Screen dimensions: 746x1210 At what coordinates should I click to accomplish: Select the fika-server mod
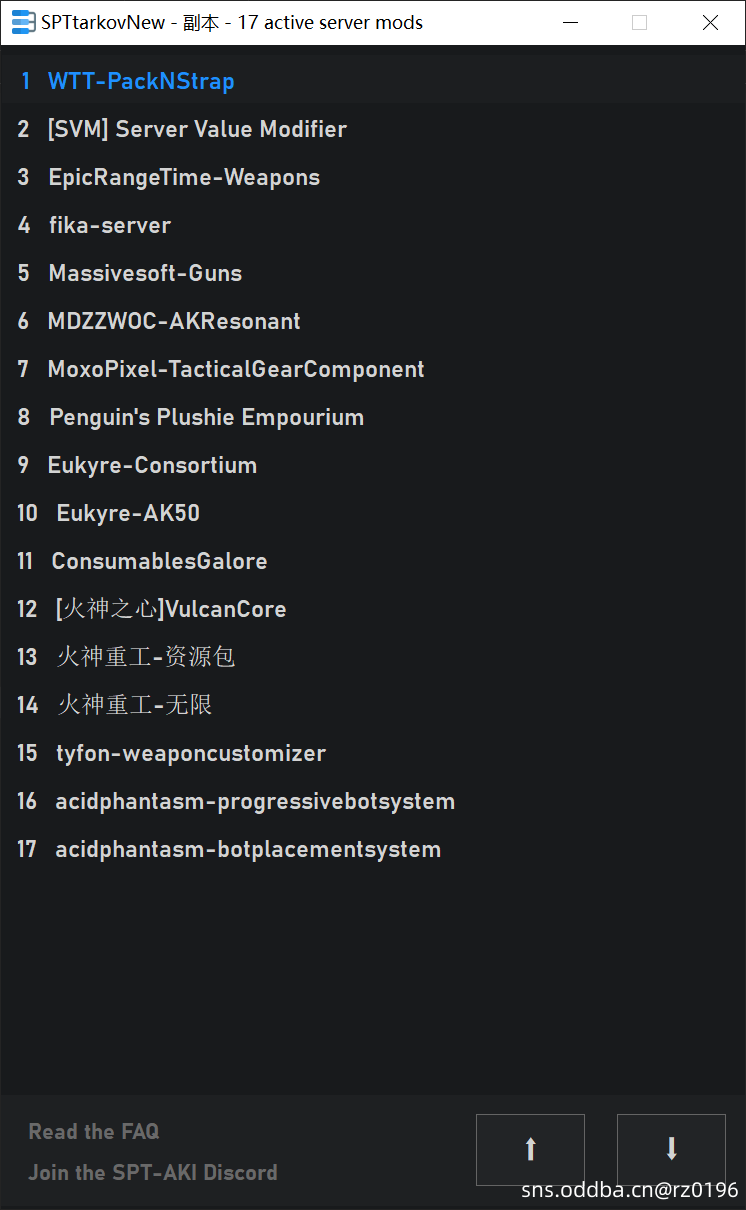point(373,225)
